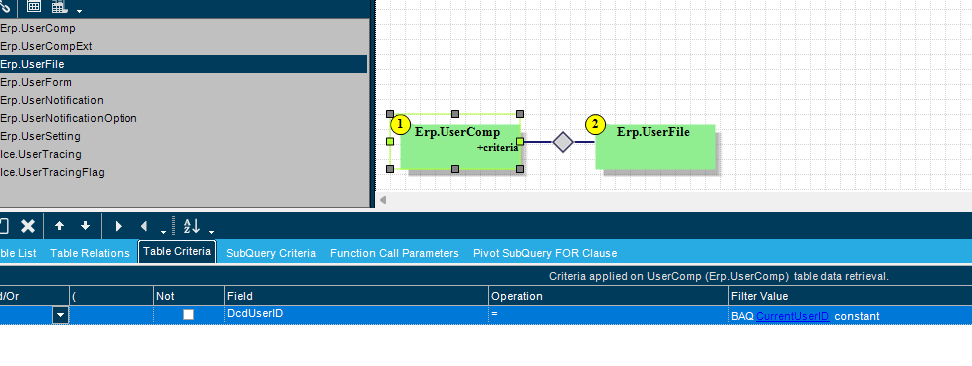
Task: Open Function Call Parameters tab
Action: point(394,253)
